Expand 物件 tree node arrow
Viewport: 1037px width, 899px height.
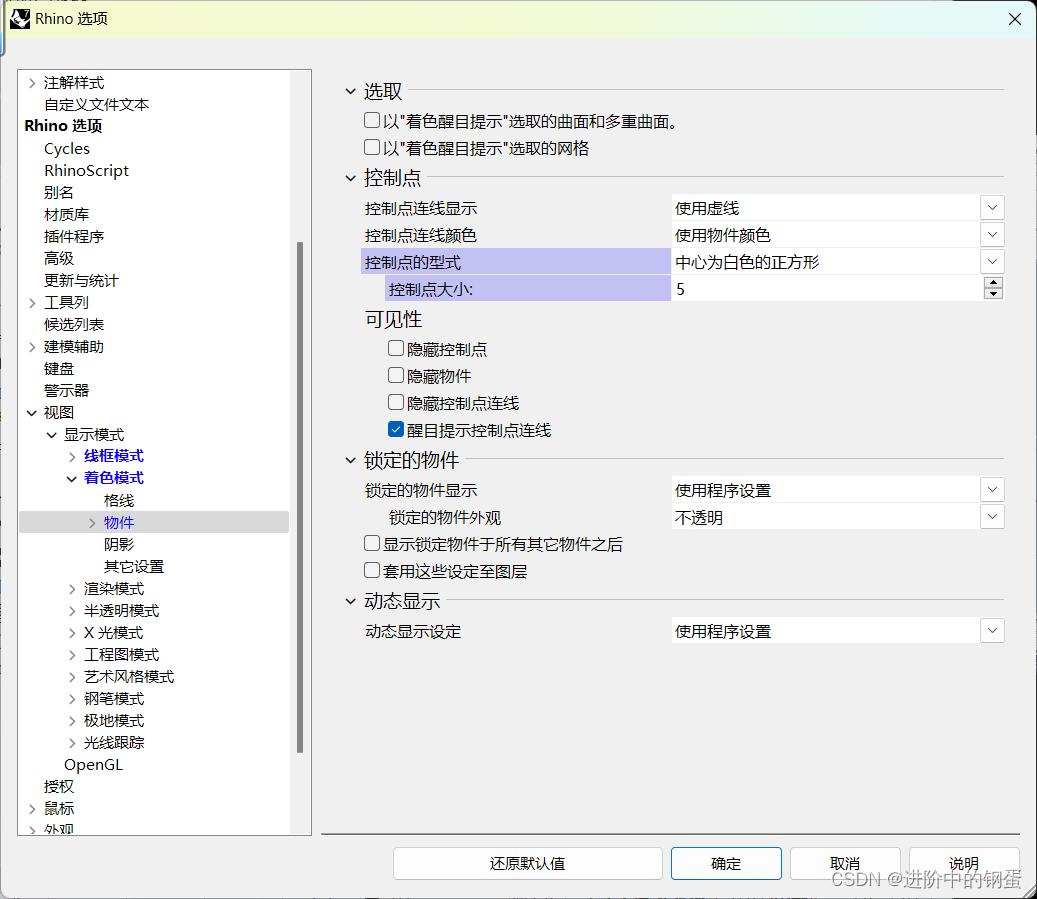click(92, 523)
